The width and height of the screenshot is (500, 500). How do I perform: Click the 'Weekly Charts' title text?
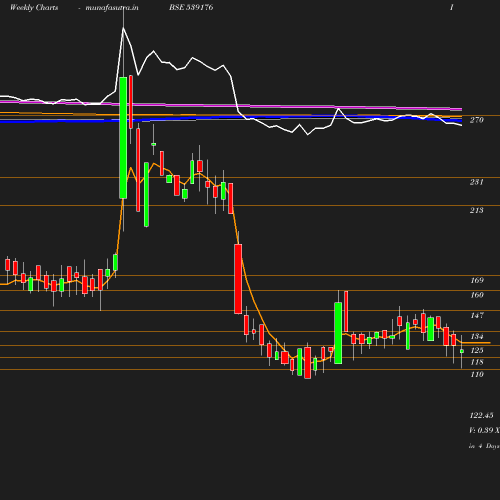34,7
